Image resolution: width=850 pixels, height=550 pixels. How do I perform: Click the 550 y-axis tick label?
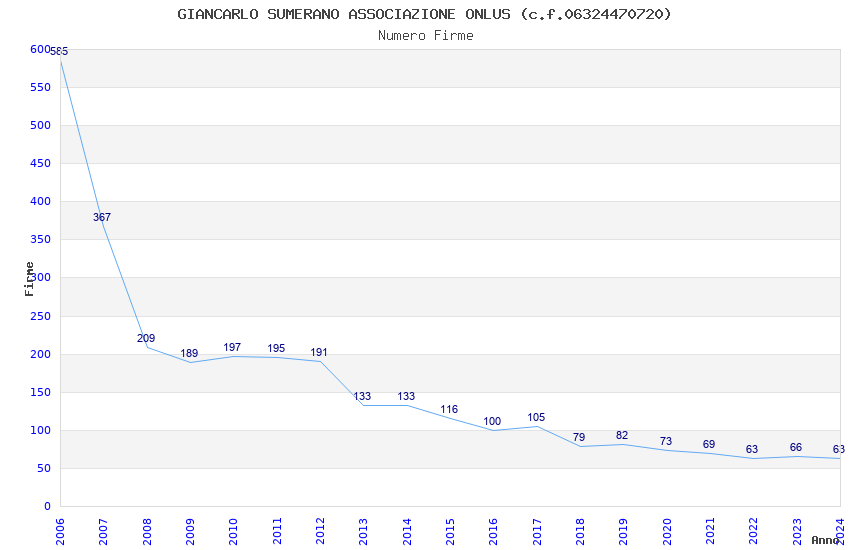40,87
